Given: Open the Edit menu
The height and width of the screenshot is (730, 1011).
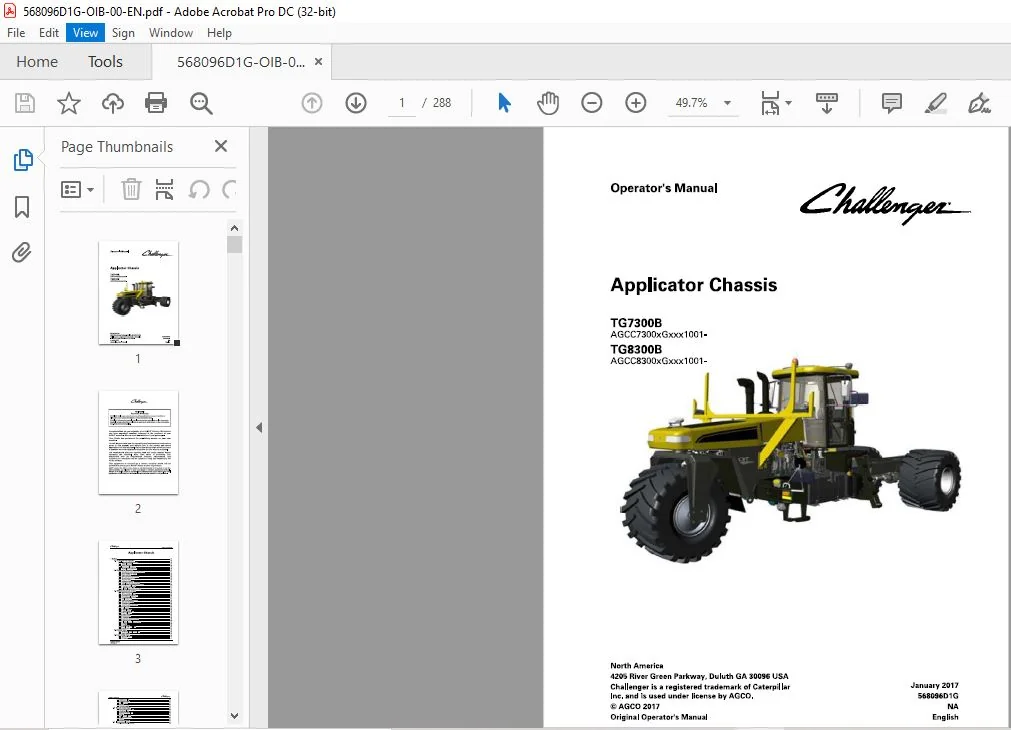Looking at the screenshot, I should point(48,33).
